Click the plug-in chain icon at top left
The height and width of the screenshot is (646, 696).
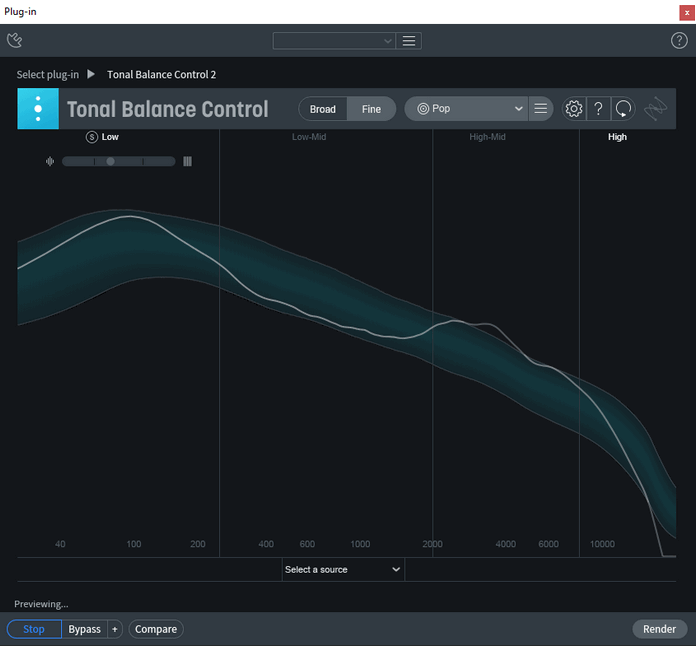click(x=15, y=40)
